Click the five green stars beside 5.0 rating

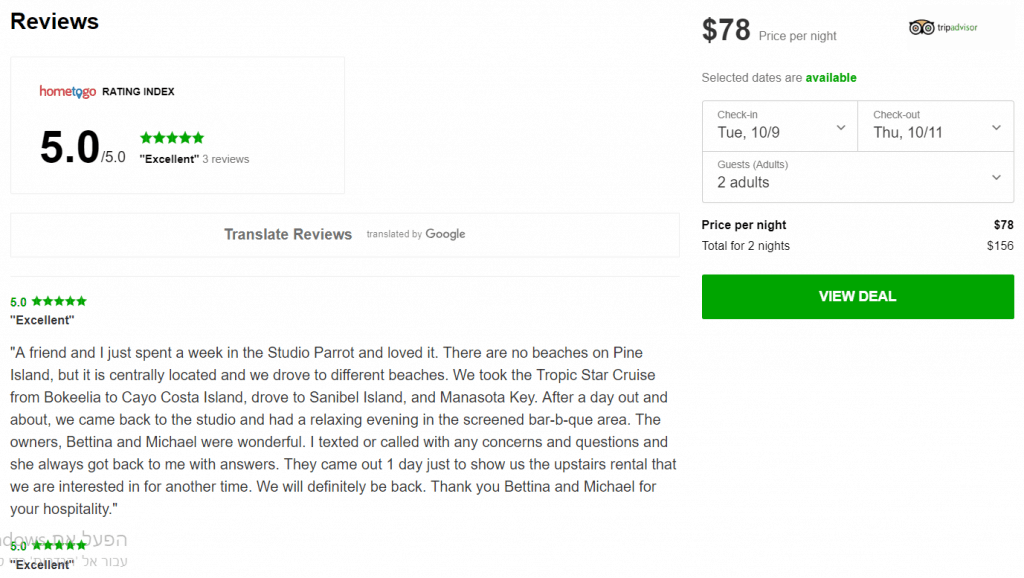pos(172,138)
